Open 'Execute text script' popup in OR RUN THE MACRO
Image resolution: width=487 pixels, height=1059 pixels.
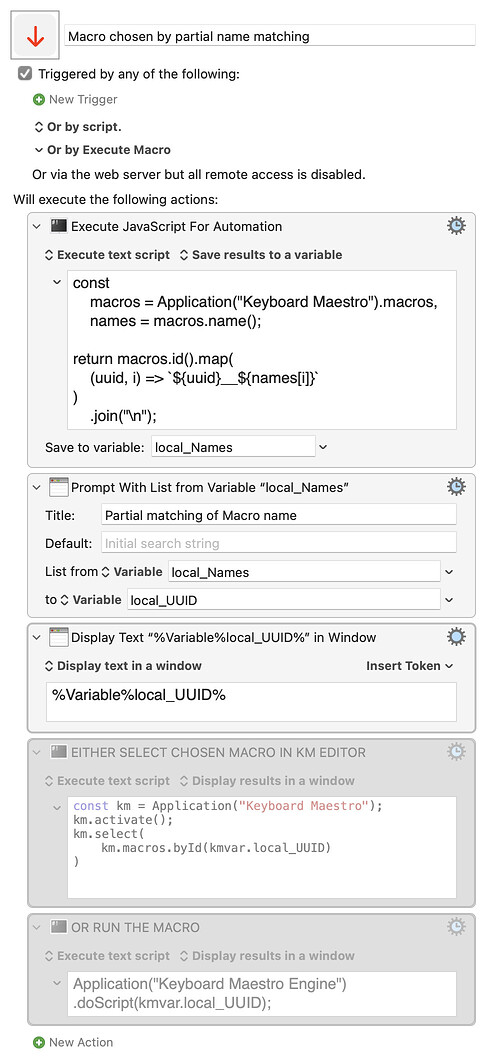107,955
